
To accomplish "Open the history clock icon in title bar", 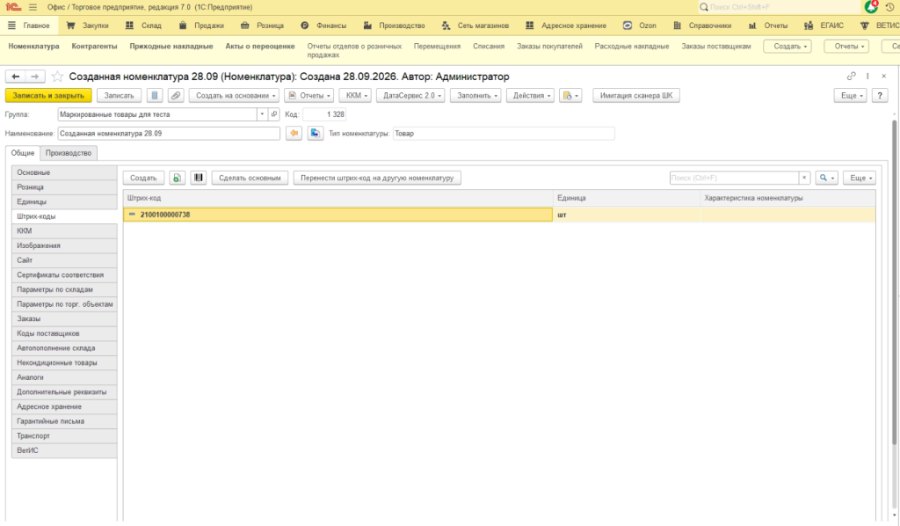I will point(890,7).
